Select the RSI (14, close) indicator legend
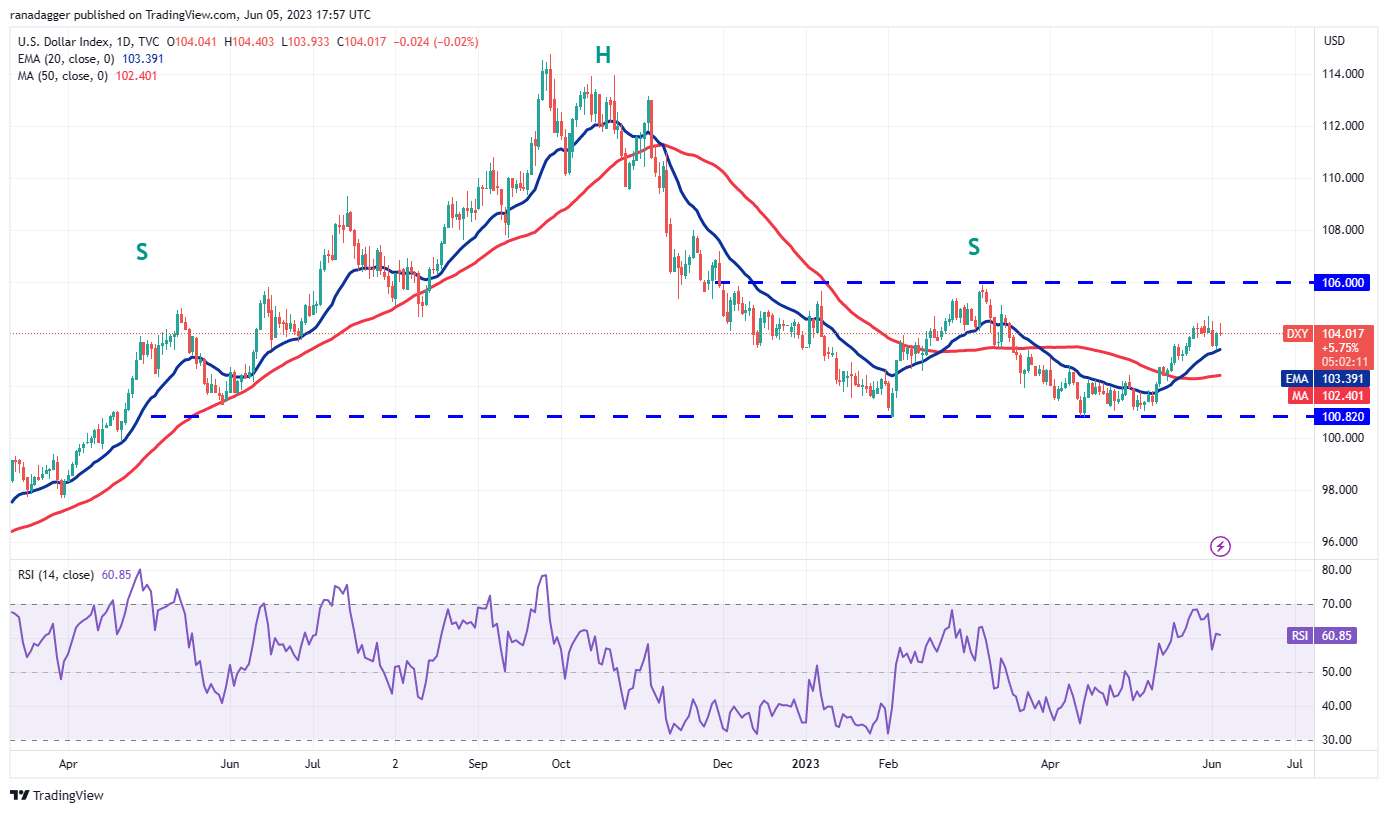 click(x=57, y=575)
